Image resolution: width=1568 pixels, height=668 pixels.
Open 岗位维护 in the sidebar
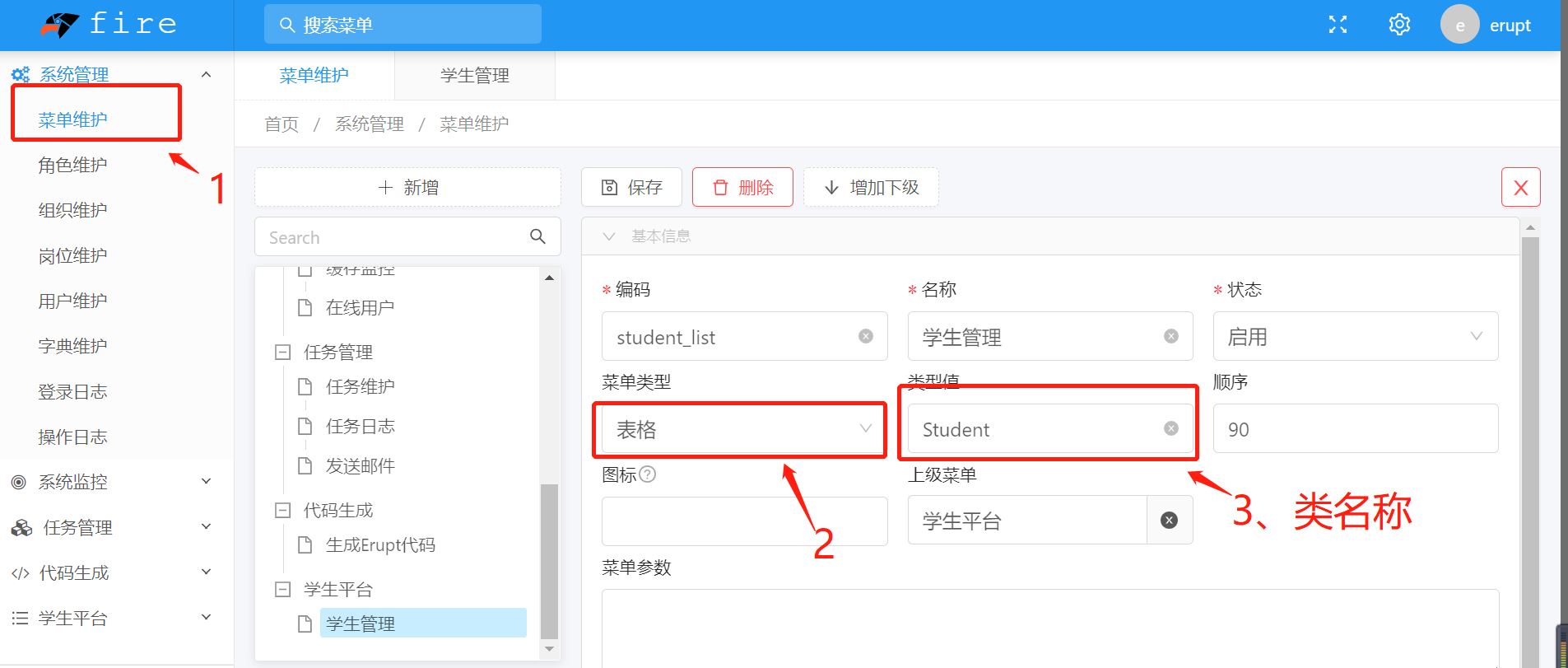point(72,255)
